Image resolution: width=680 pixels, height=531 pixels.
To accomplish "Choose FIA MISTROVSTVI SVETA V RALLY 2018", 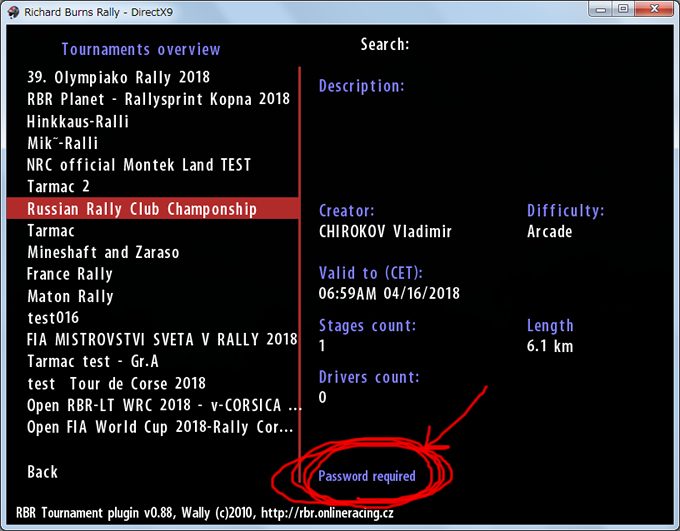I will pyautogui.click(x=162, y=340).
